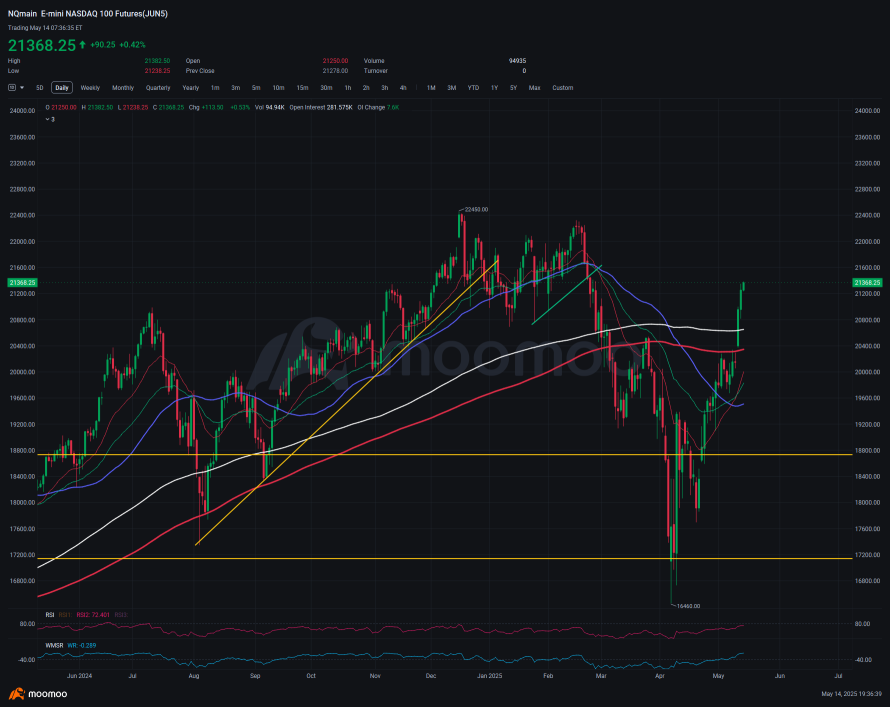Expand the collapsed indicators '3' chevron
The image size is (890, 707).
(x=50, y=120)
